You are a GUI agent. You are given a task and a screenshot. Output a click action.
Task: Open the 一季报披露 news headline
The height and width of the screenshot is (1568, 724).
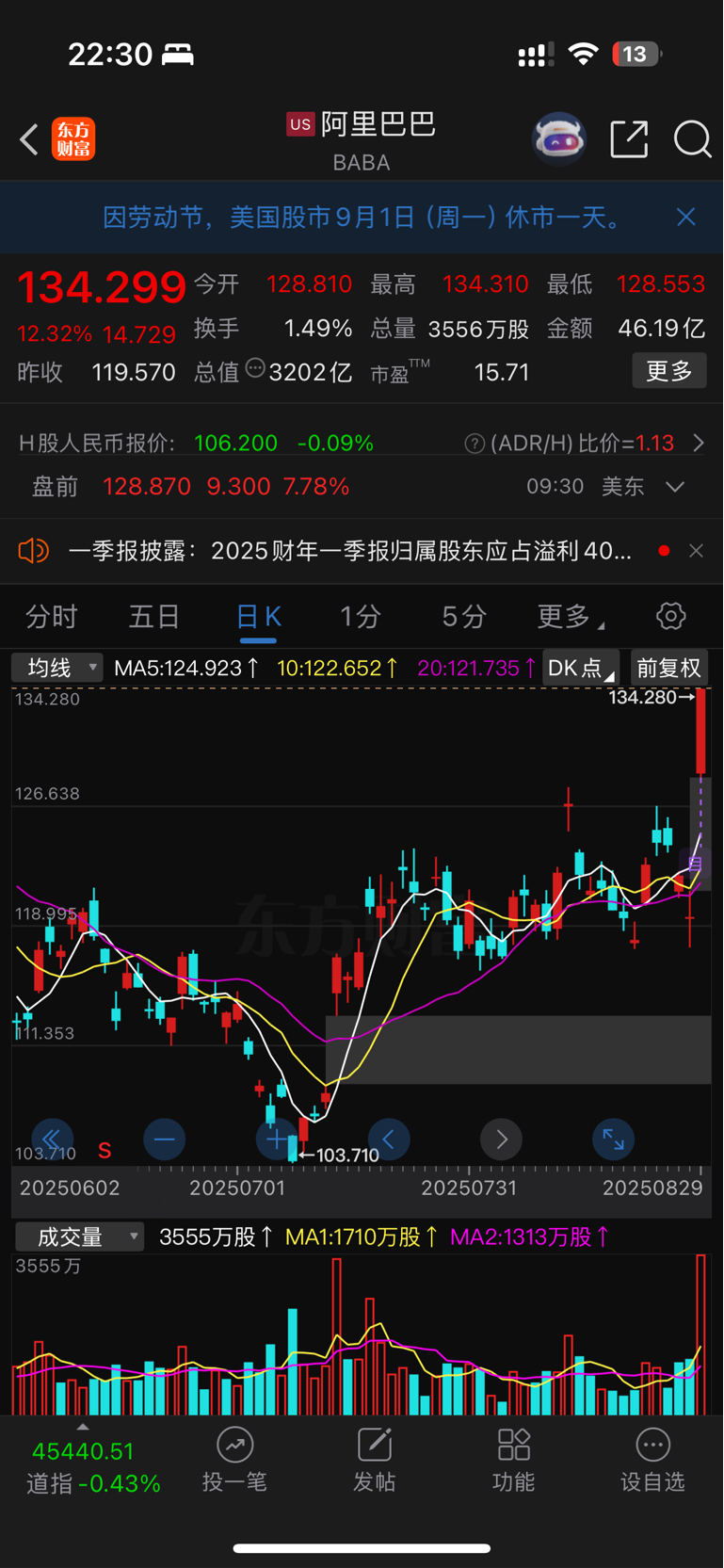click(x=349, y=551)
